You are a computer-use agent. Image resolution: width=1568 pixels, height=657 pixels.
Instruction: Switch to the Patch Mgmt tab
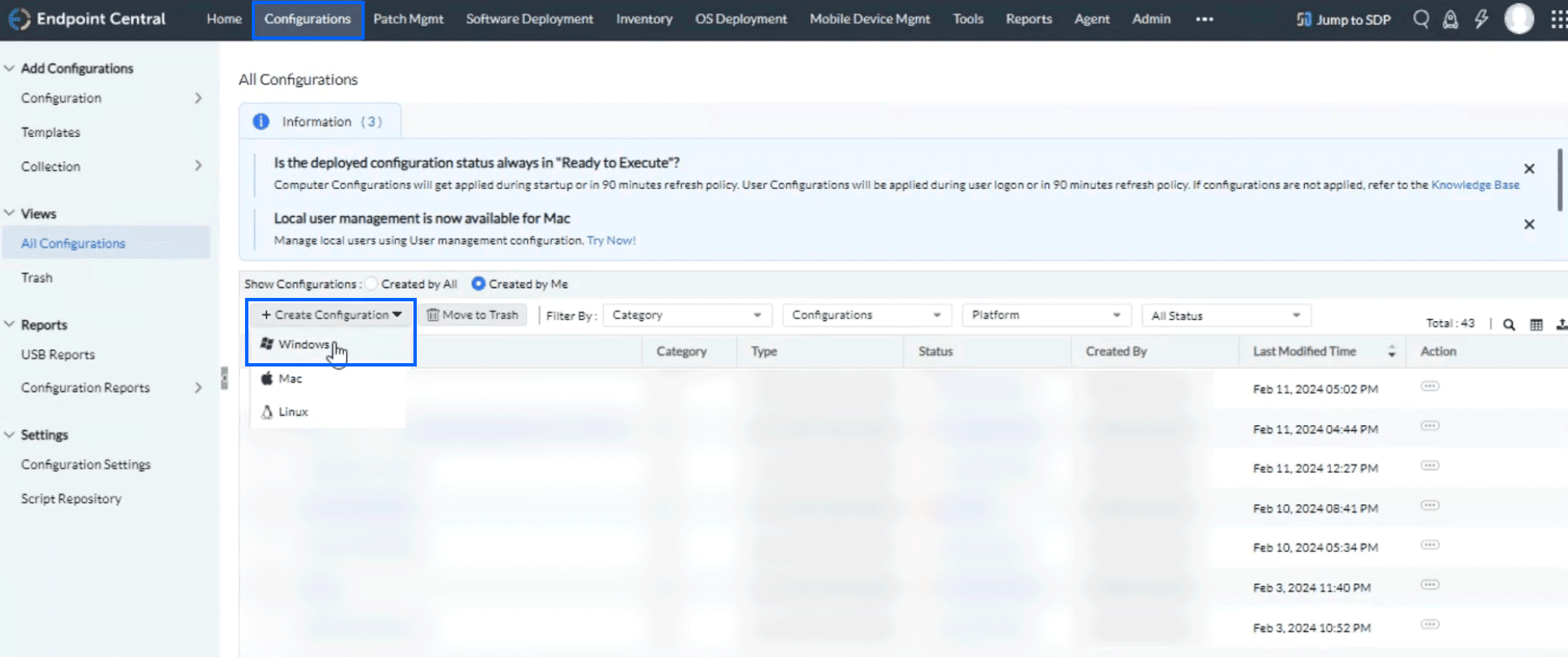408,19
